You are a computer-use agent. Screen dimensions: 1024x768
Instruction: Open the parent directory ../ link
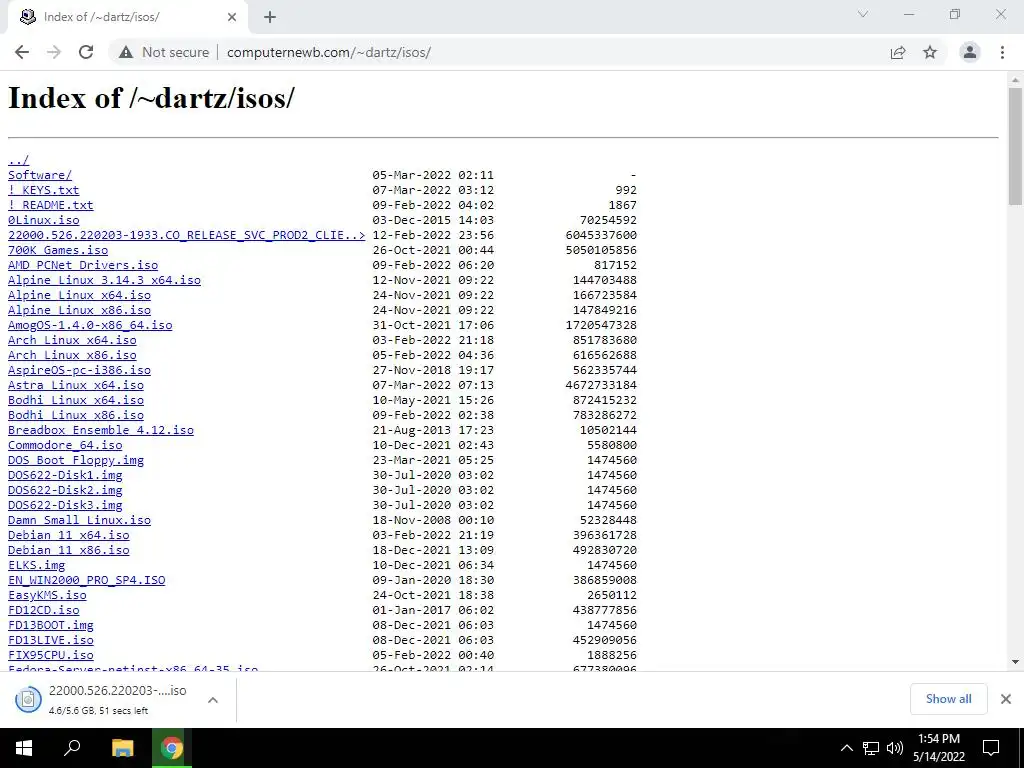(x=18, y=160)
